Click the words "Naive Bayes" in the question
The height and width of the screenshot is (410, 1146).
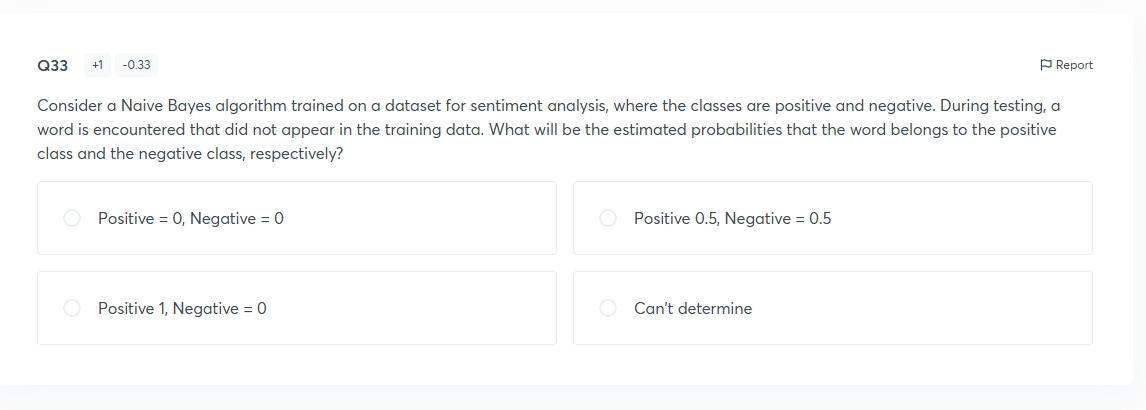click(166, 105)
